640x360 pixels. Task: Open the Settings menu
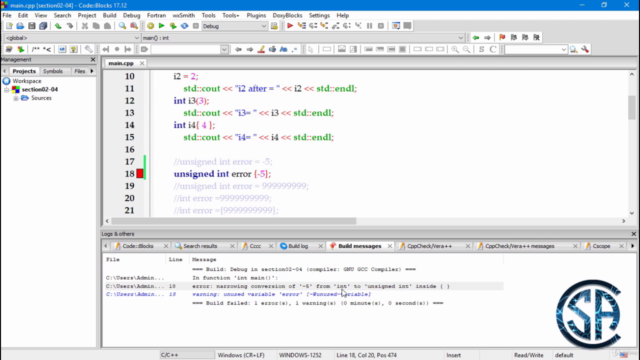coord(319,15)
